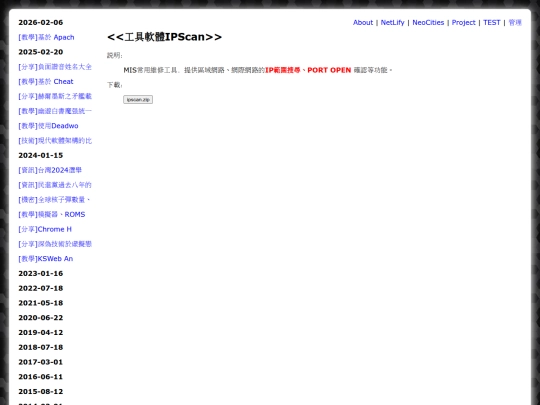Click the 下載: label
540x405 pixels.
pyautogui.click(x=114, y=85)
